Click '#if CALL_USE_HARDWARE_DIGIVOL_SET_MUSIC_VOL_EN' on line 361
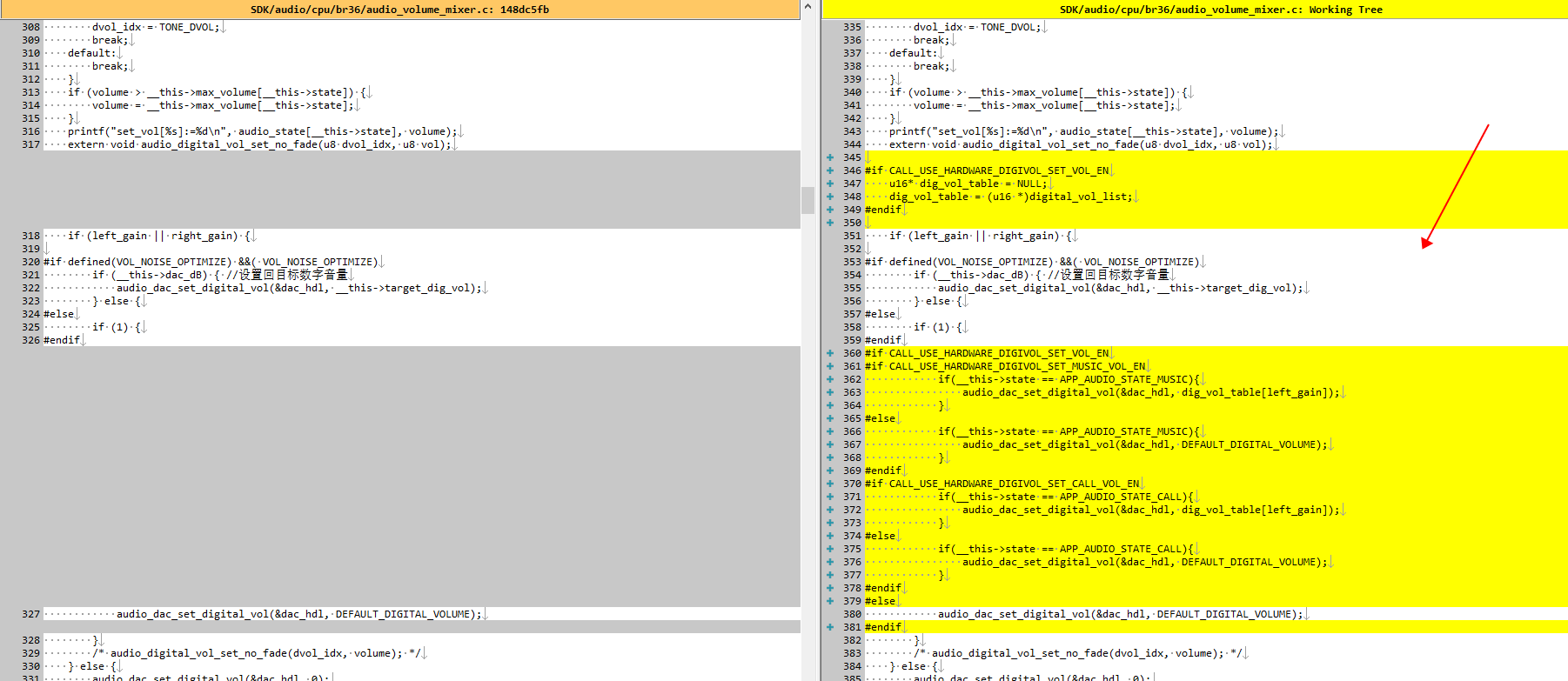 click(x=1005, y=366)
